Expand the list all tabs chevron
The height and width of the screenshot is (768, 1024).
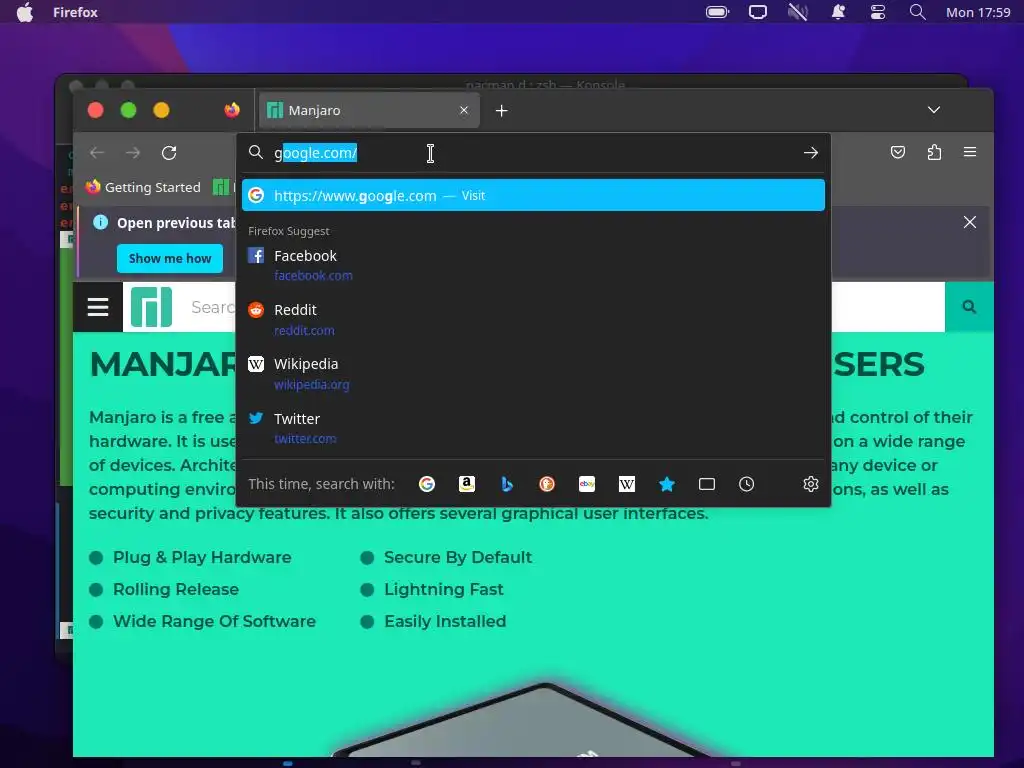click(x=934, y=110)
